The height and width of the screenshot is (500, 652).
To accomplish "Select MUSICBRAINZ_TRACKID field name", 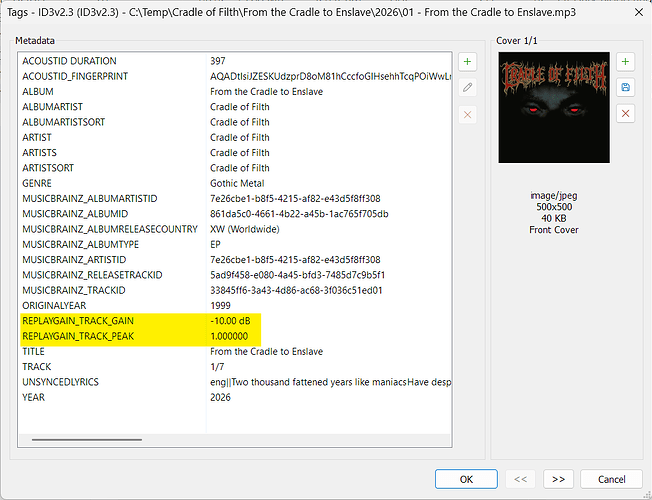I will (74, 290).
